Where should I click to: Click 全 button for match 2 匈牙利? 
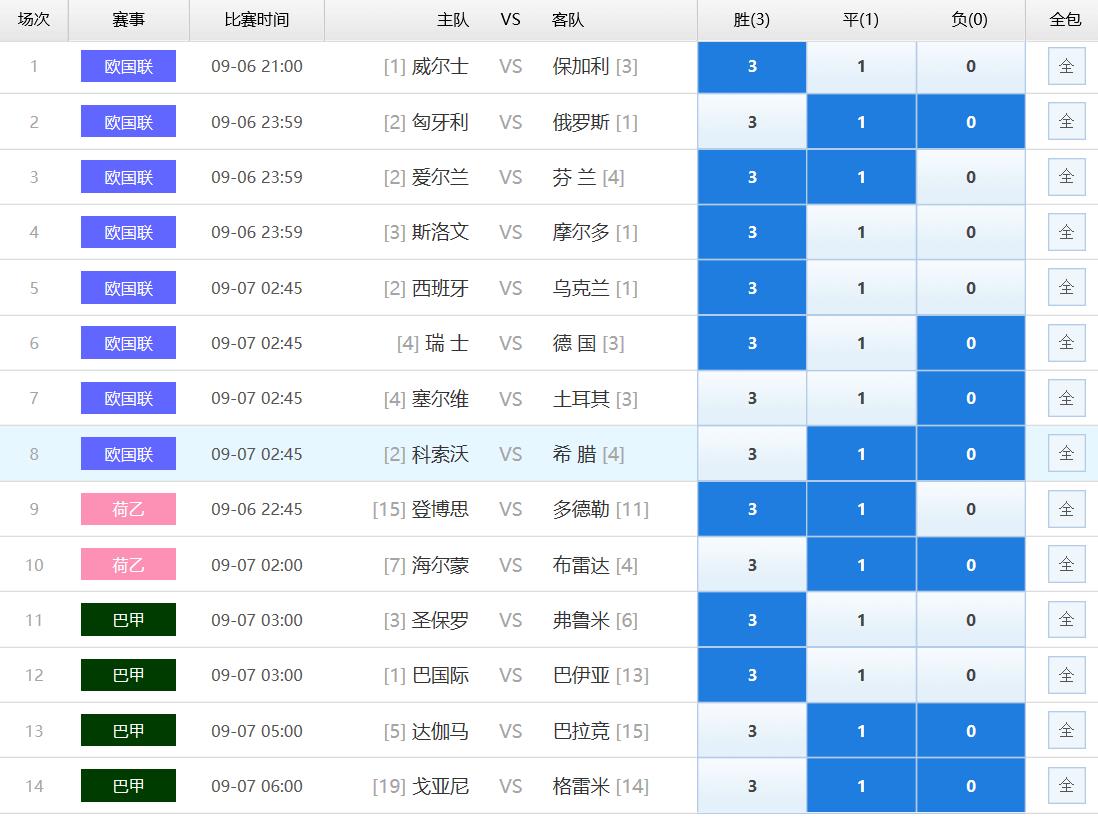point(1066,122)
